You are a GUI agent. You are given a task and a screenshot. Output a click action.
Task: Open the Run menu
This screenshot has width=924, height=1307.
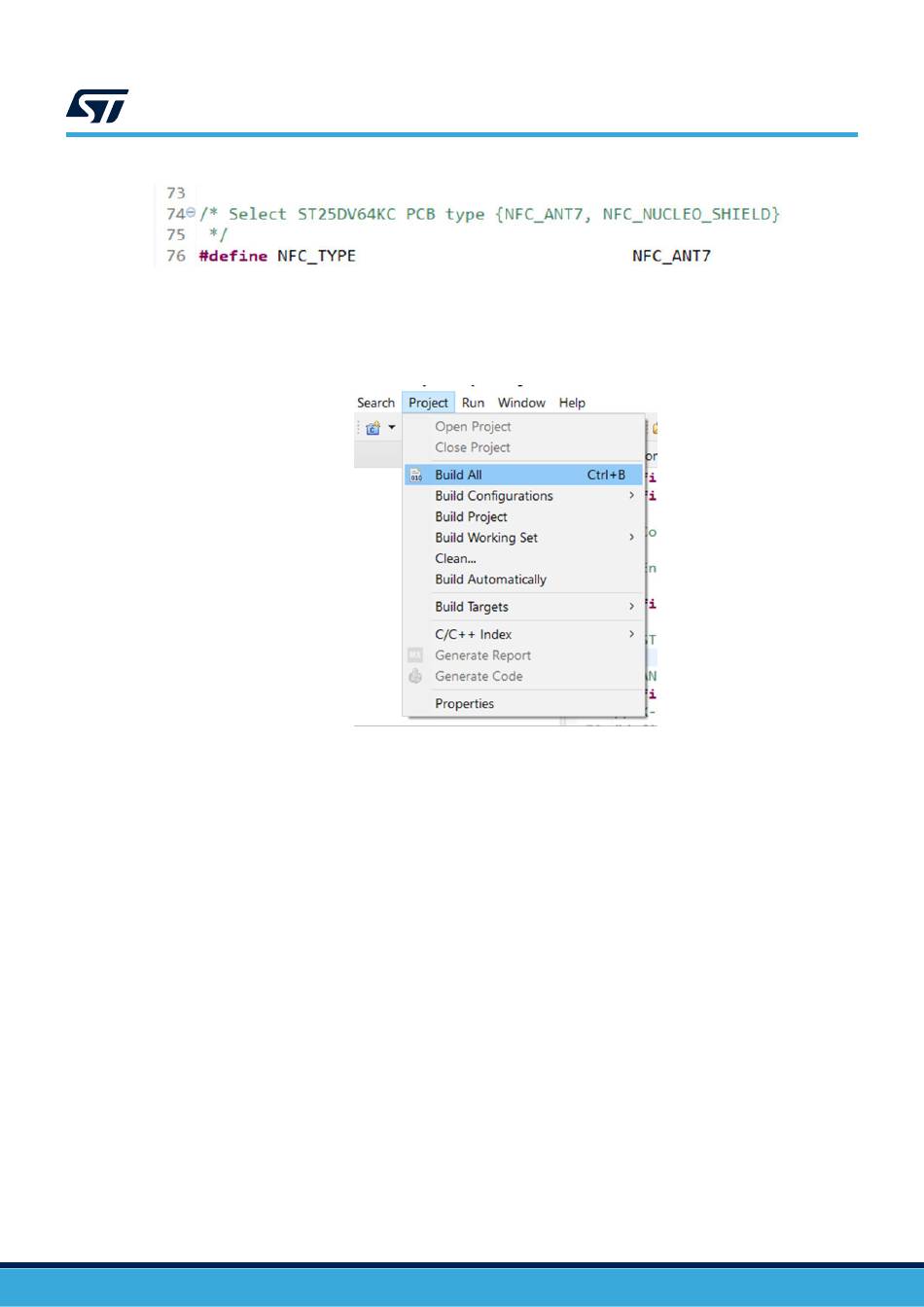473,403
